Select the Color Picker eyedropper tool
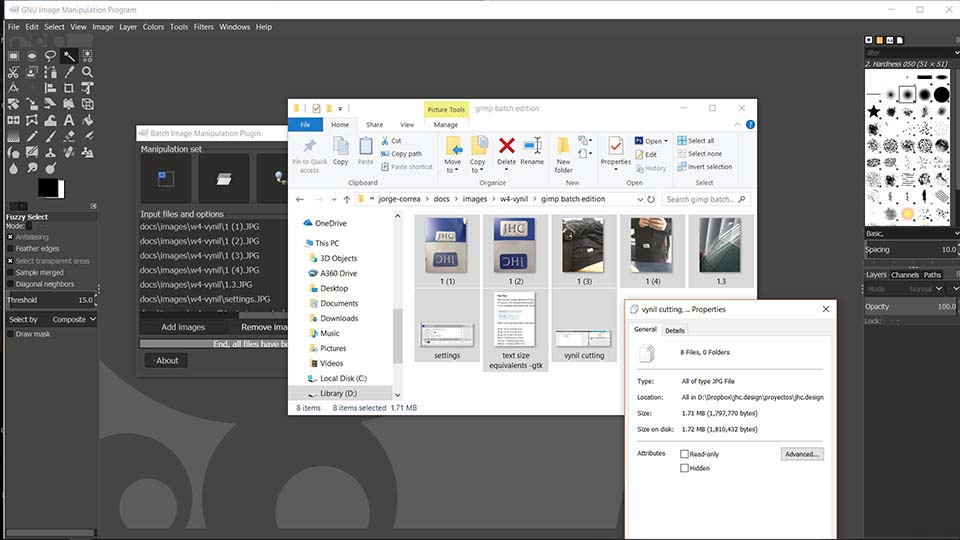This screenshot has height=540, width=960. (69, 72)
